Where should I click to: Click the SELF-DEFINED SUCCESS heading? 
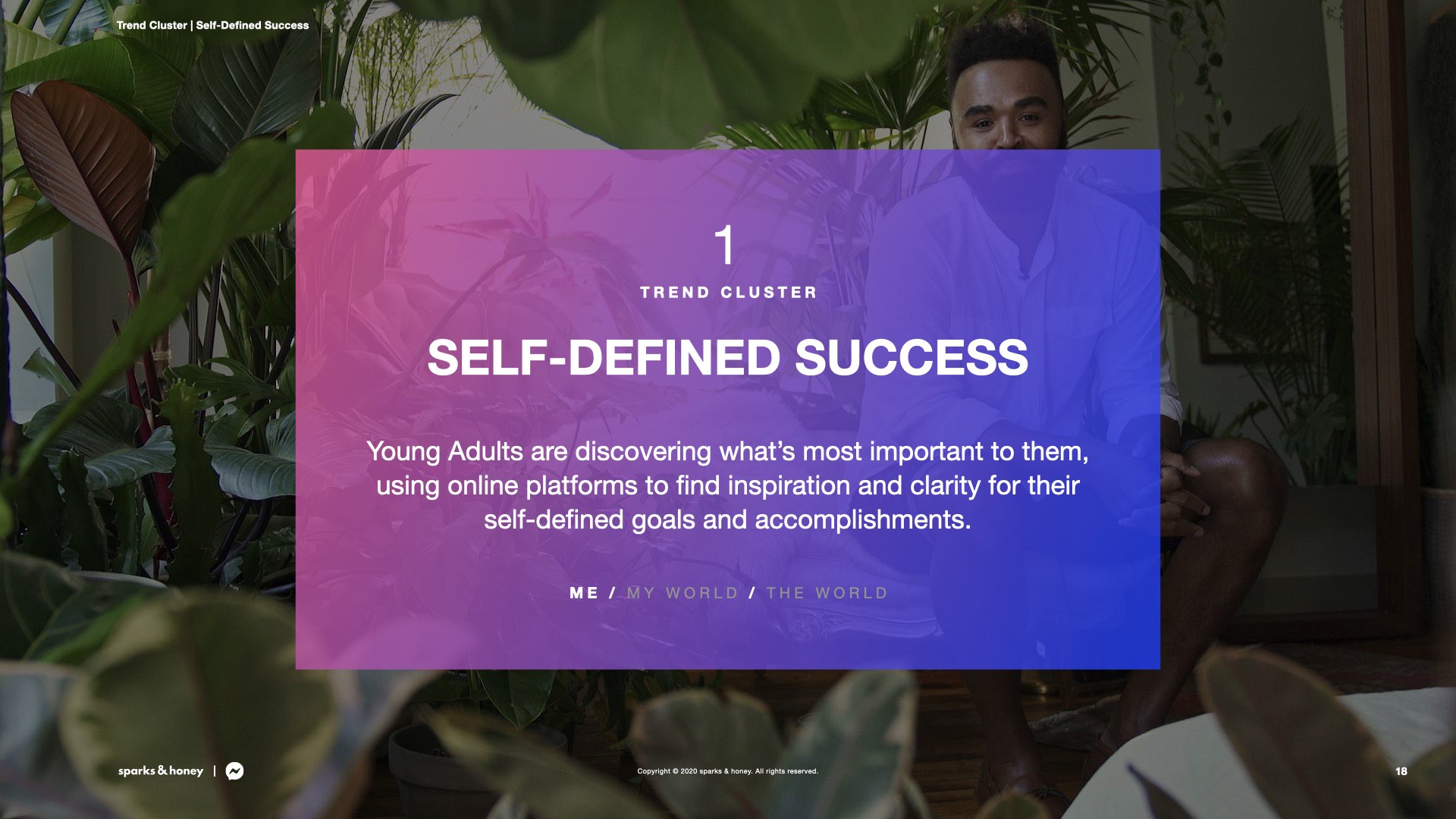click(727, 357)
